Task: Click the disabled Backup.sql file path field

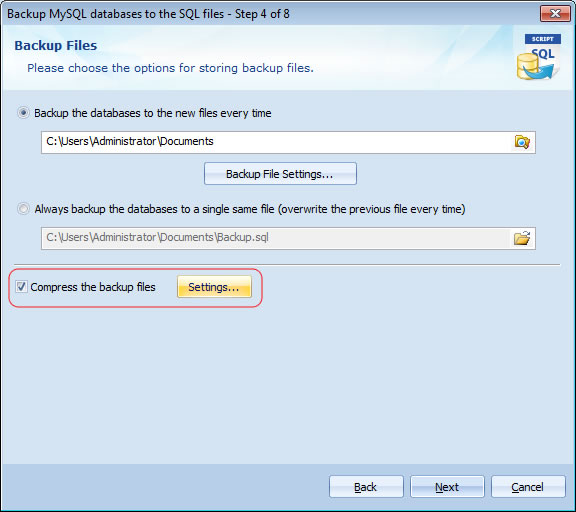Action: [x=276, y=238]
